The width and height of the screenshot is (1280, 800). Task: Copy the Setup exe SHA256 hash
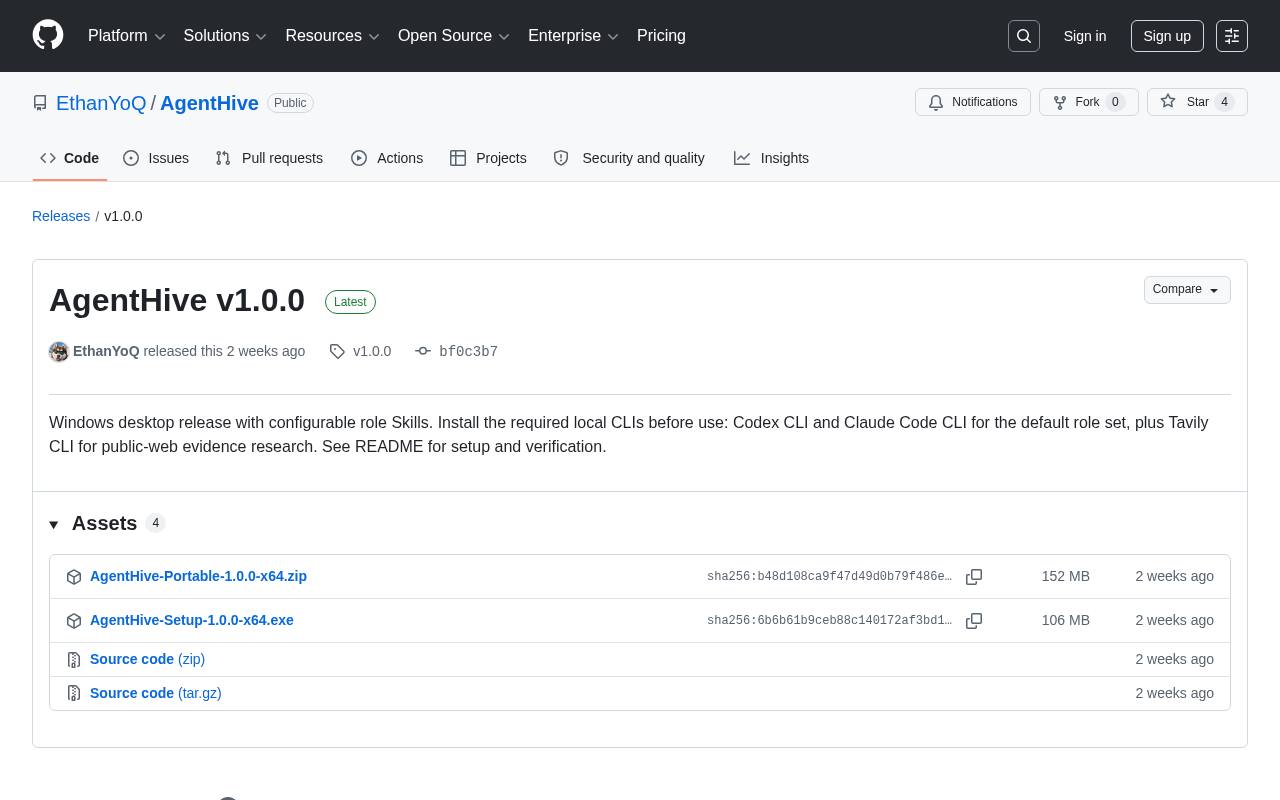974,621
